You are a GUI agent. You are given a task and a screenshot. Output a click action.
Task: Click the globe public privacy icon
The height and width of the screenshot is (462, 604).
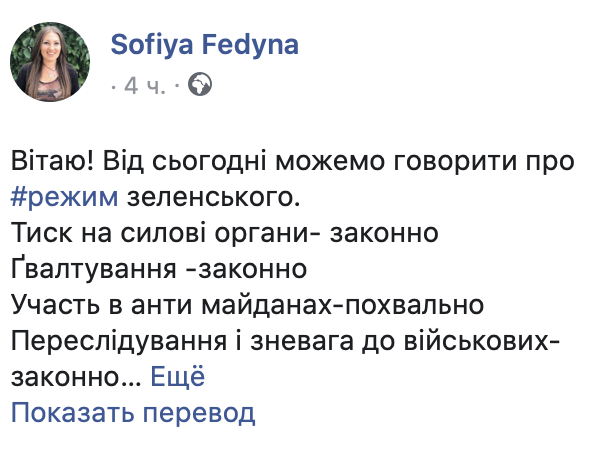pyautogui.click(x=200, y=84)
